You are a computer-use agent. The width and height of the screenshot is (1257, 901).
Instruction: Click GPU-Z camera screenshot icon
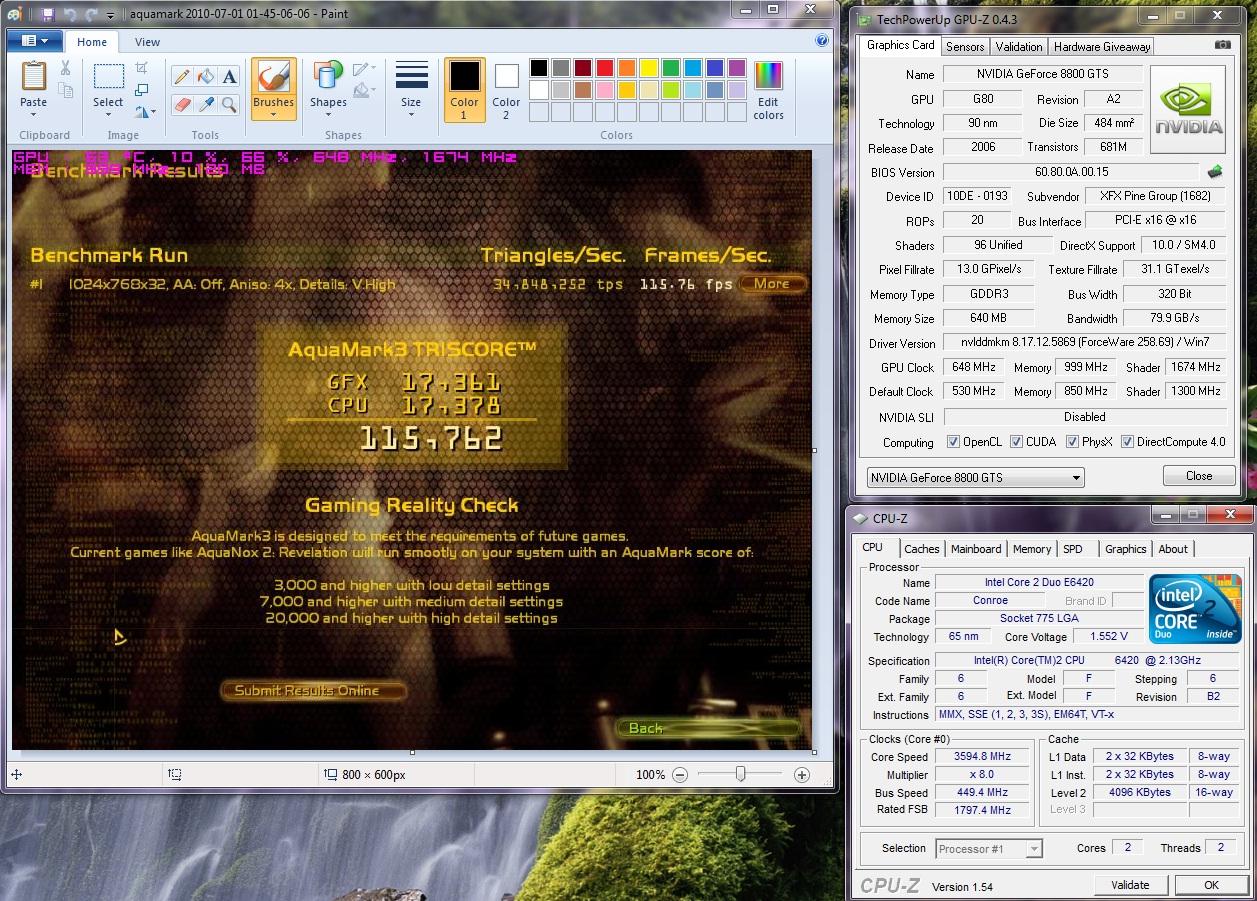pyautogui.click(x=1222, y=45)
